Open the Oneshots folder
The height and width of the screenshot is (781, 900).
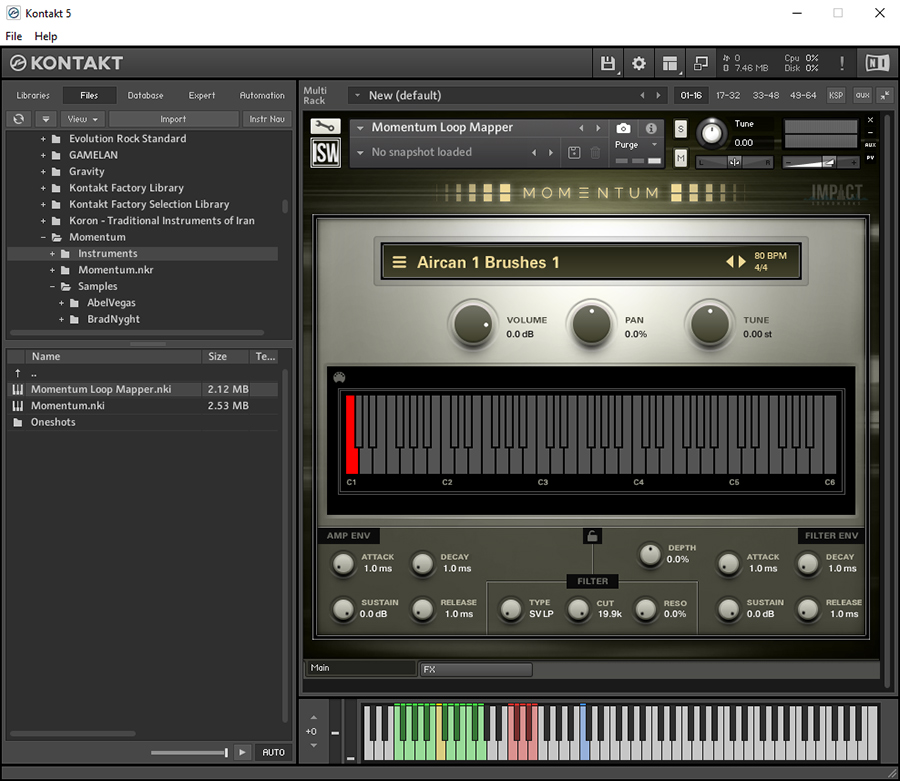(142, 422)
